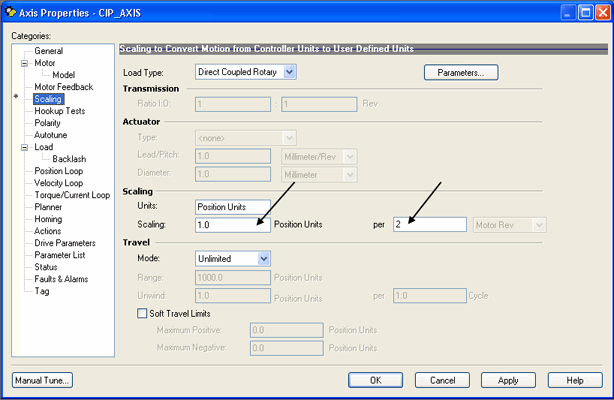This screenshot has height=400, width=614.
Task: Open the Load Type dropdown
Action: pos(289,72)
